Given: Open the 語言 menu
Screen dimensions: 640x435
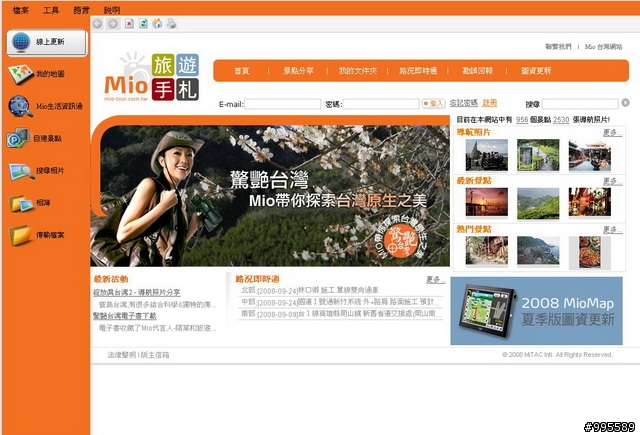Looking at the screenshot, I should pos(81,10).
